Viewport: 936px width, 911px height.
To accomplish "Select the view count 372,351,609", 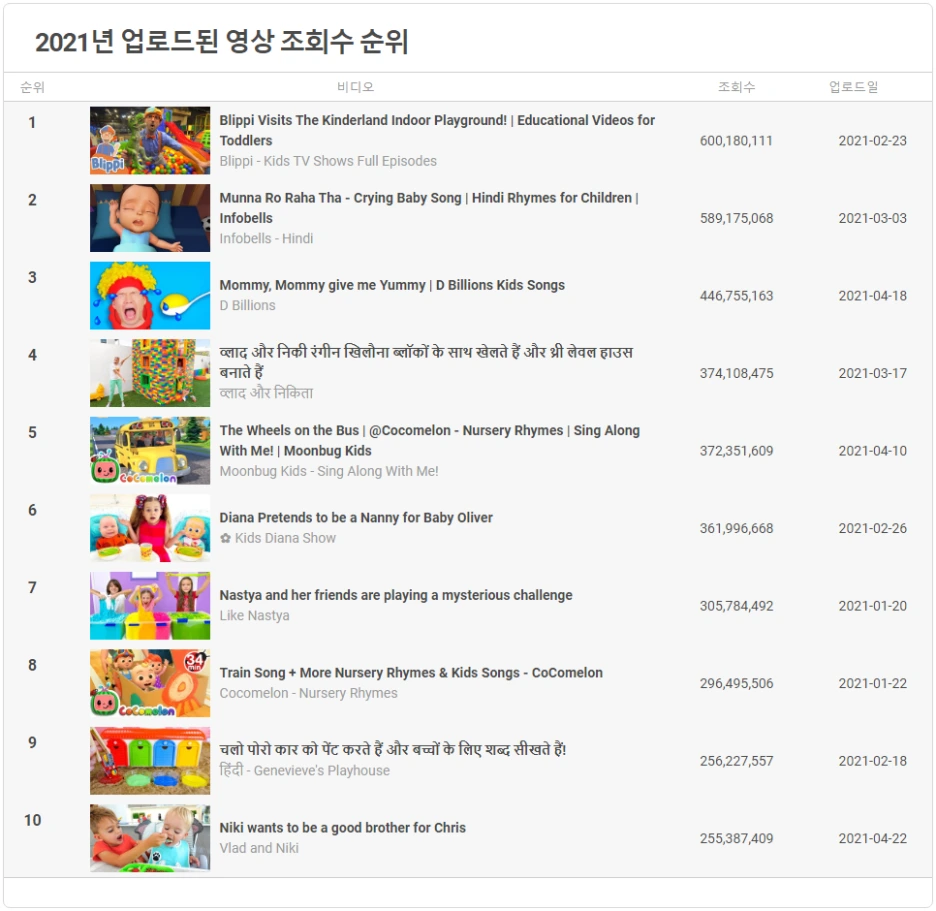I will [736, 451].
